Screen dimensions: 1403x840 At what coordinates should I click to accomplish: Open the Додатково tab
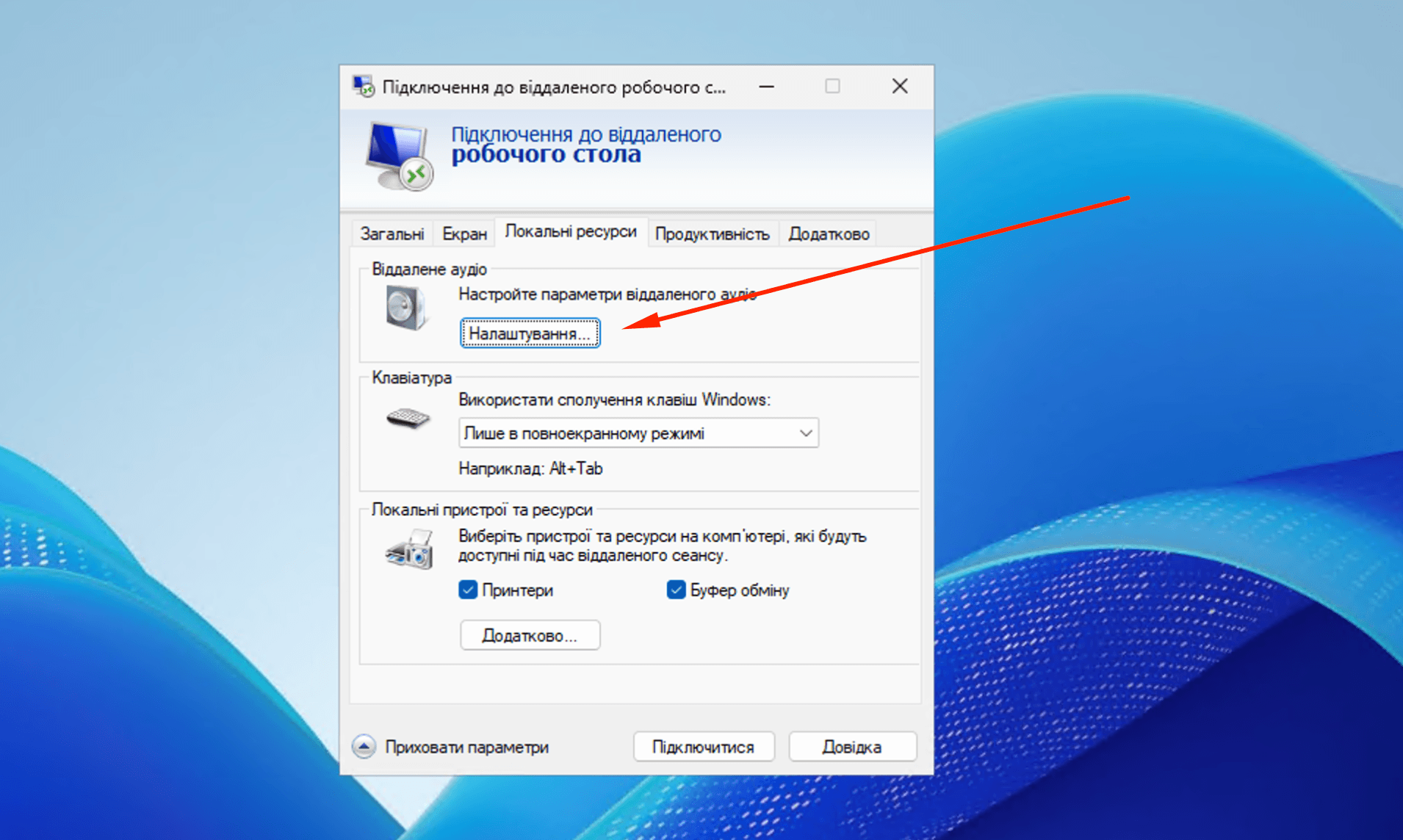tap(829, 233)
